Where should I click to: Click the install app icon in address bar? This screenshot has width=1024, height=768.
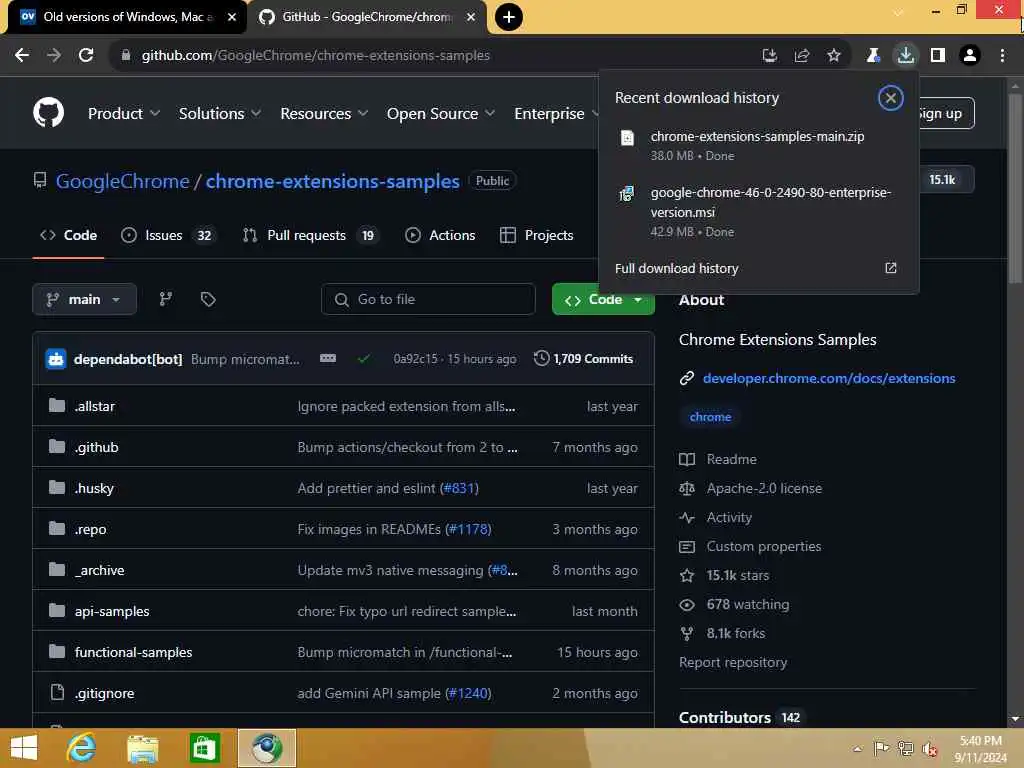(x=770, y=56)
